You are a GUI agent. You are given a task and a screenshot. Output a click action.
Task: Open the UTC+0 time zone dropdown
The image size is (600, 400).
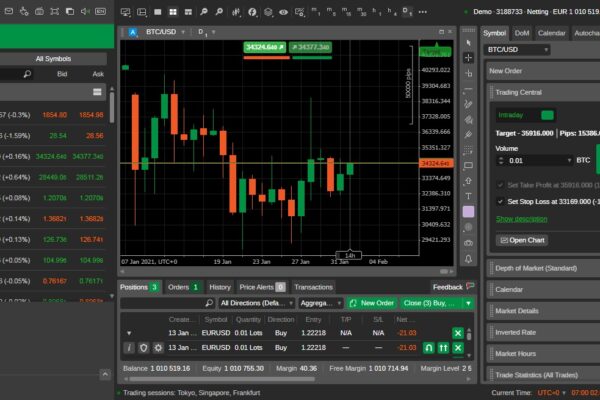click(x=551, y=393)
